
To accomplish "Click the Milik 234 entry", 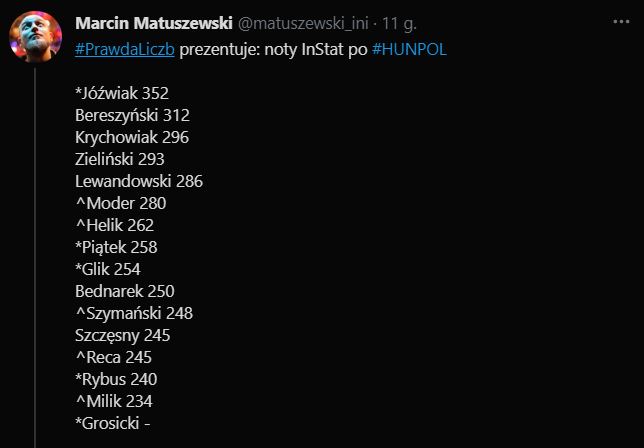I will [x=114, y=401].
